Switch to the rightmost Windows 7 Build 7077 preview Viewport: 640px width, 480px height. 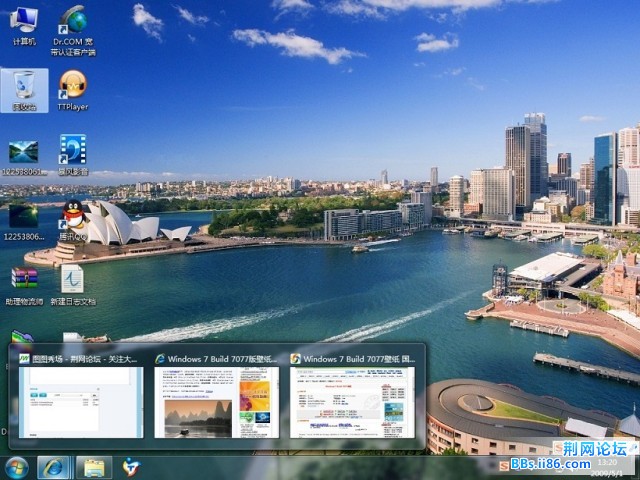pyautogui.click(x=351, y=402)
